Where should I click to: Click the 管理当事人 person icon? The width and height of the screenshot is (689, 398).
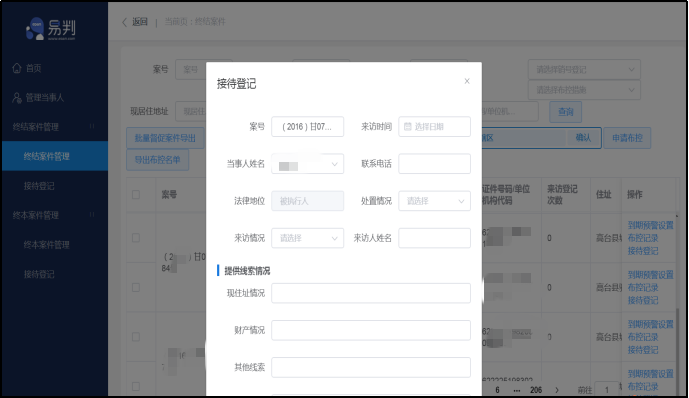pyautogui.click(x=17, y=98)
